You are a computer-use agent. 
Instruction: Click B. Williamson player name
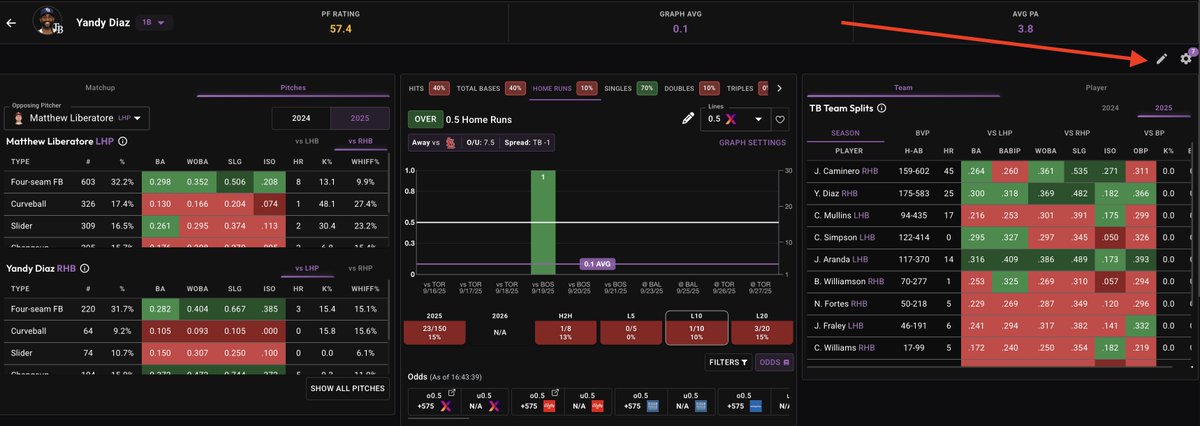pyautogui.click(x=849, y=281)
